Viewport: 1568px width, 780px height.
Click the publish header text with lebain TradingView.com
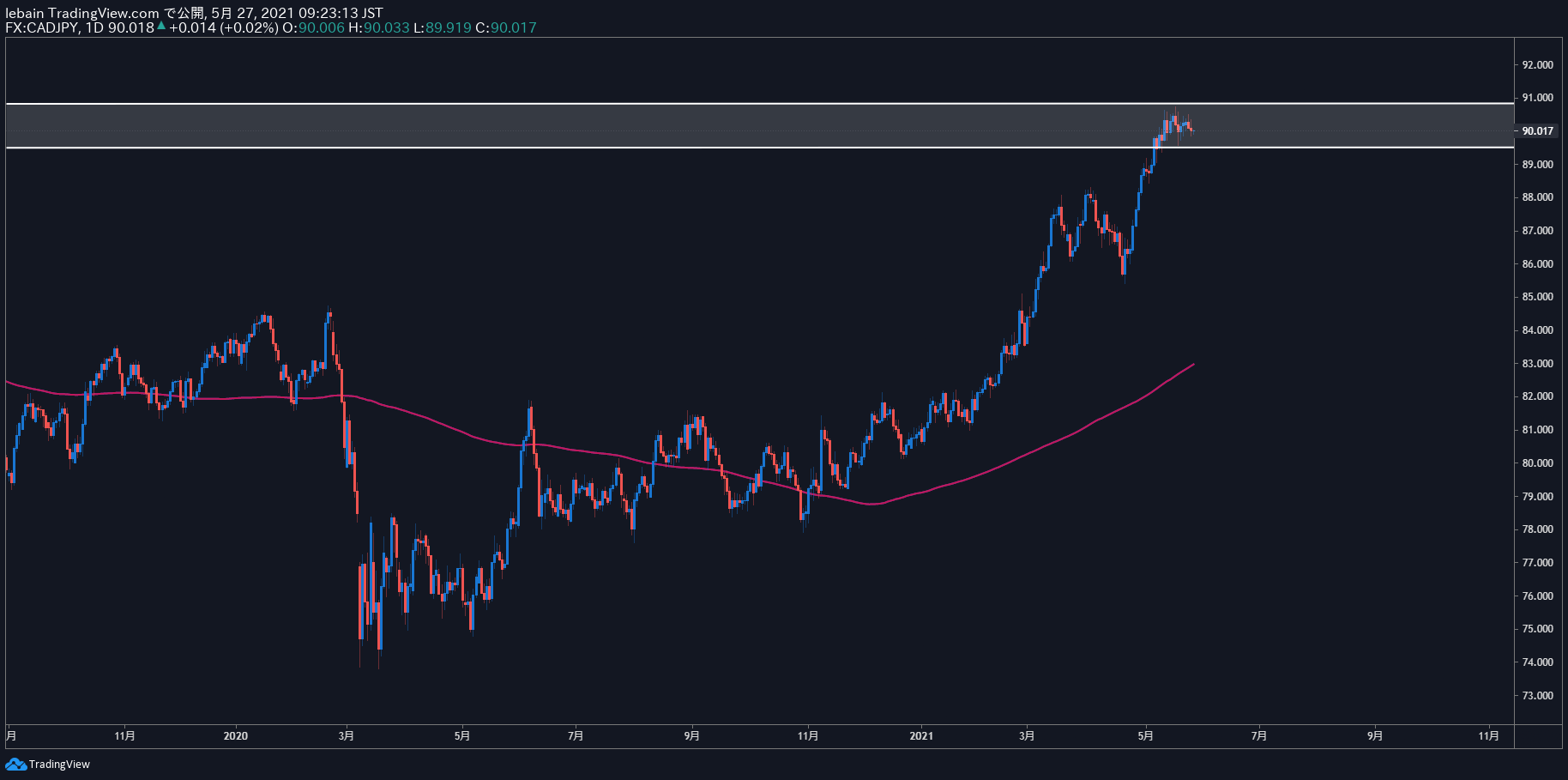pyautogui.click(x=194, y=13)
